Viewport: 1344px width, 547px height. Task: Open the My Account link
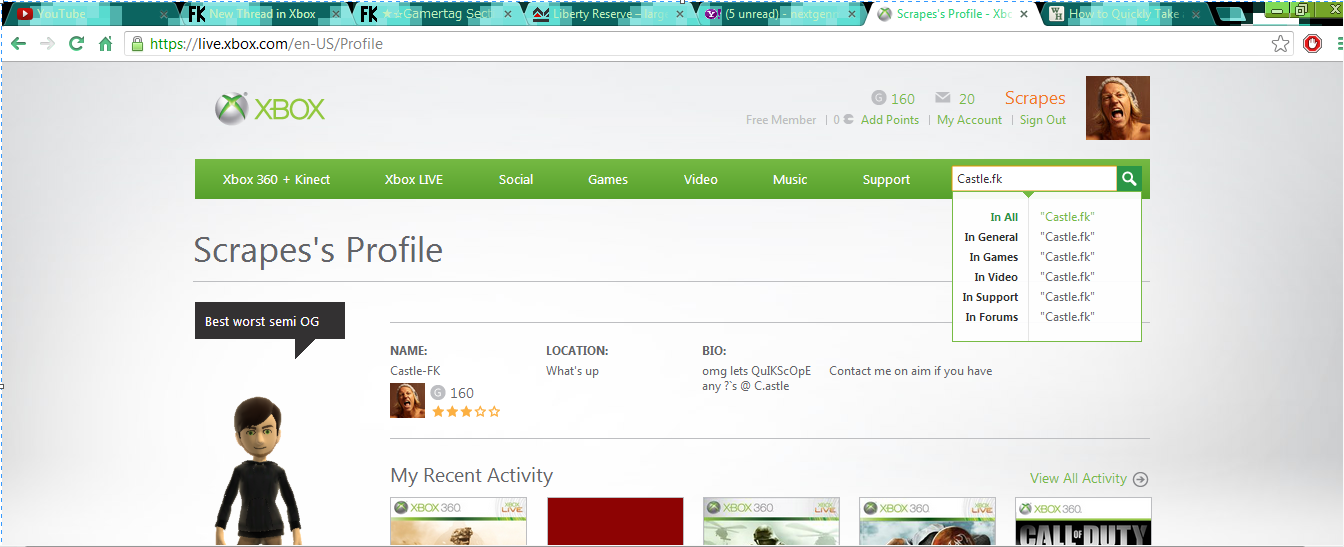coord(969,120)
